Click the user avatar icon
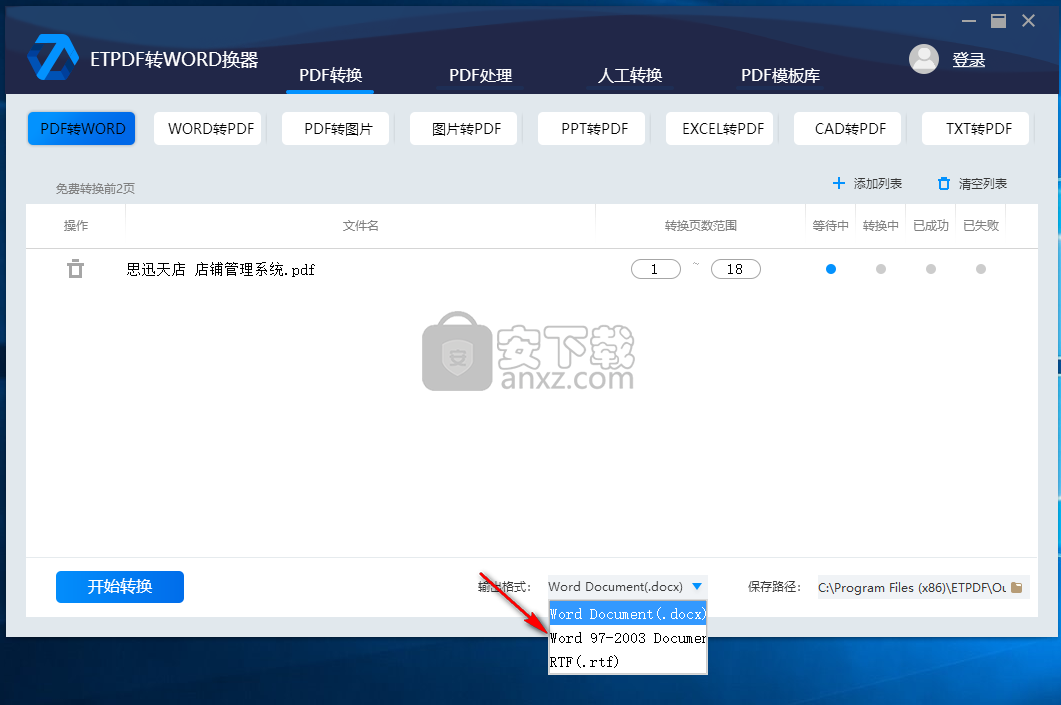The width and height of the screenshot is (1061, 705). (x=924, y=60)
